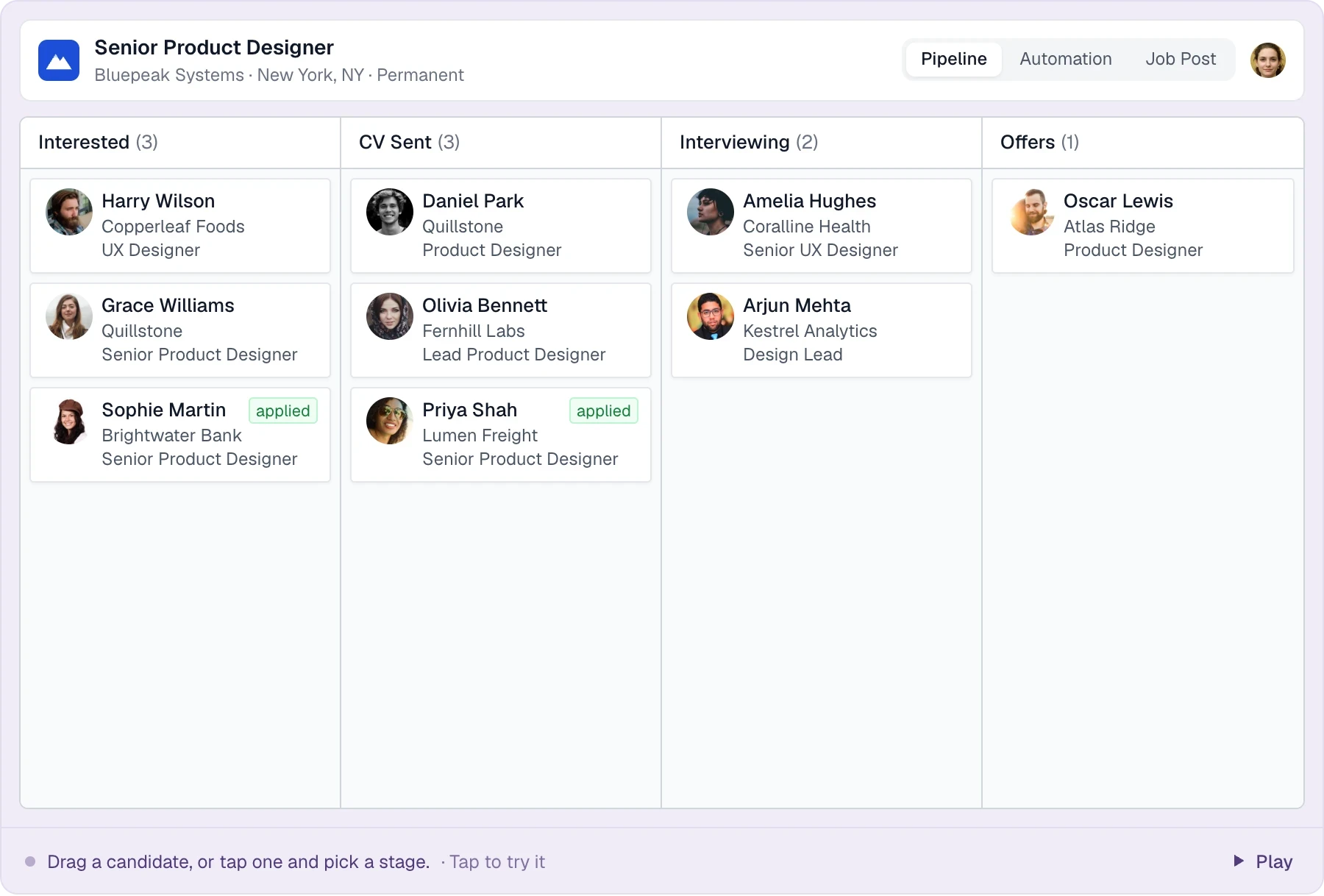The image size is (1324, 896).
Task: Select the Grace Williams name text
Action: 168,305
